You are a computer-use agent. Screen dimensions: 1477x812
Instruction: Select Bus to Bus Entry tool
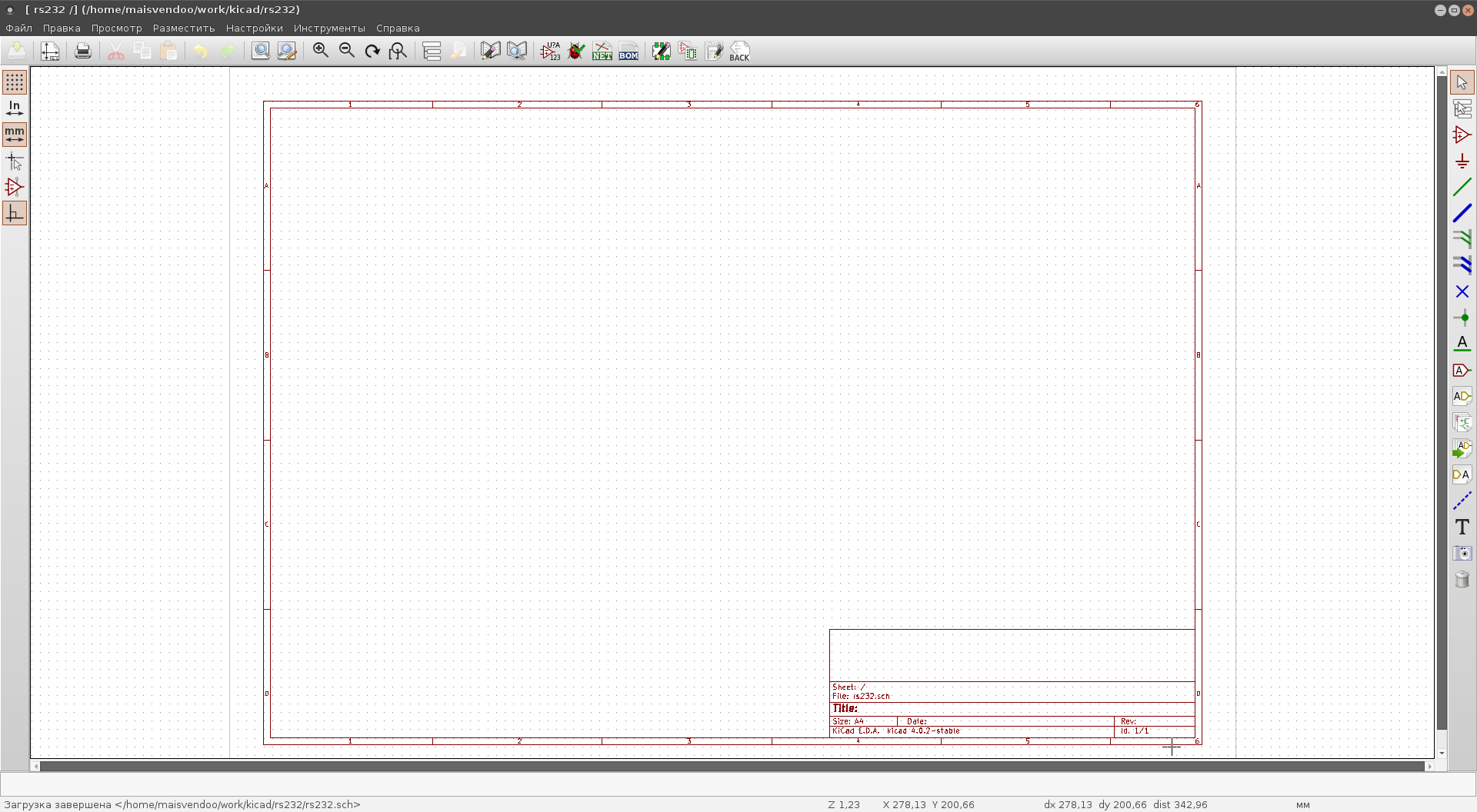pyautogui.click(x=1462, y=265)
